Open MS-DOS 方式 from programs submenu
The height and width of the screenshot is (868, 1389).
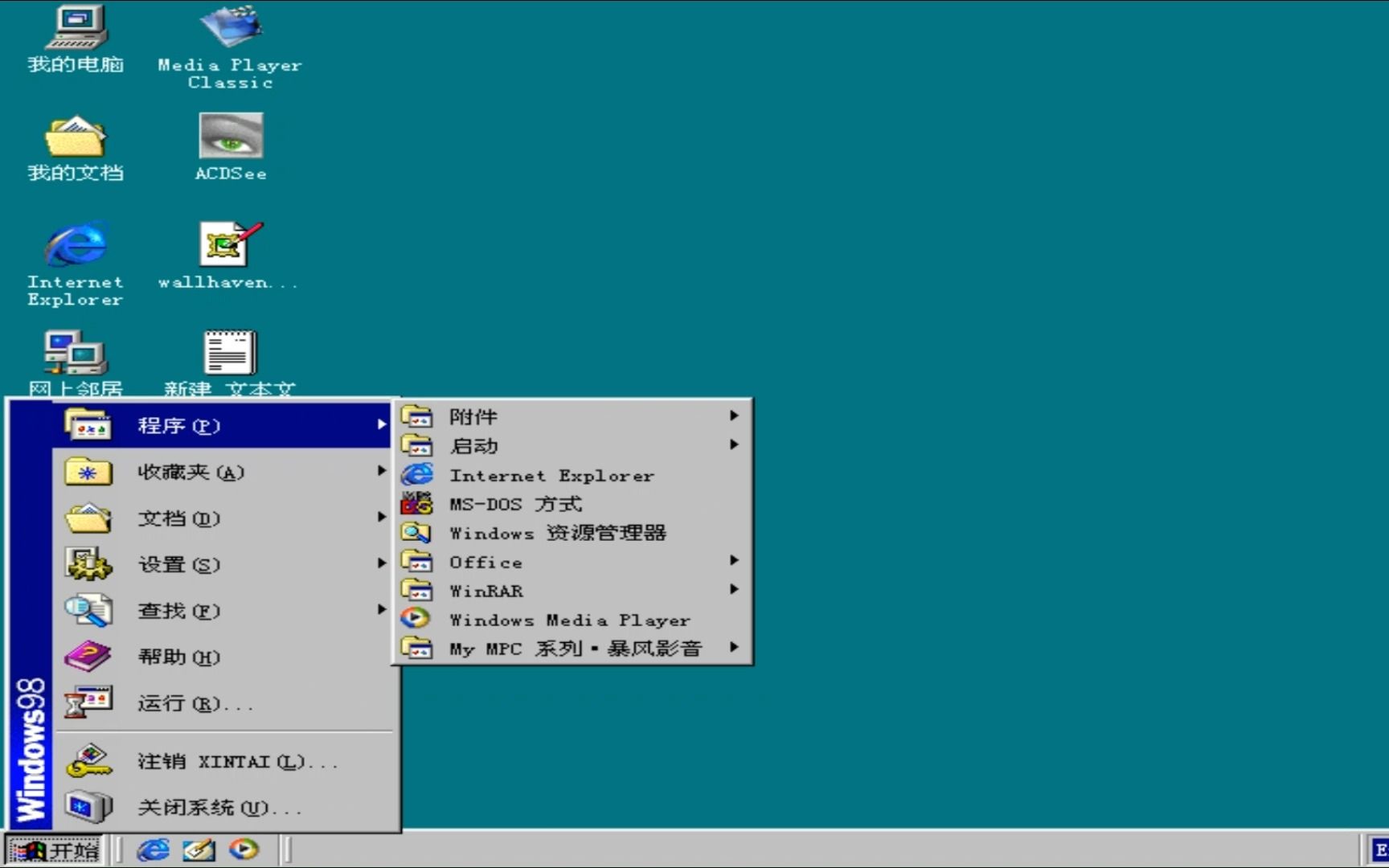tap(572, 504)
